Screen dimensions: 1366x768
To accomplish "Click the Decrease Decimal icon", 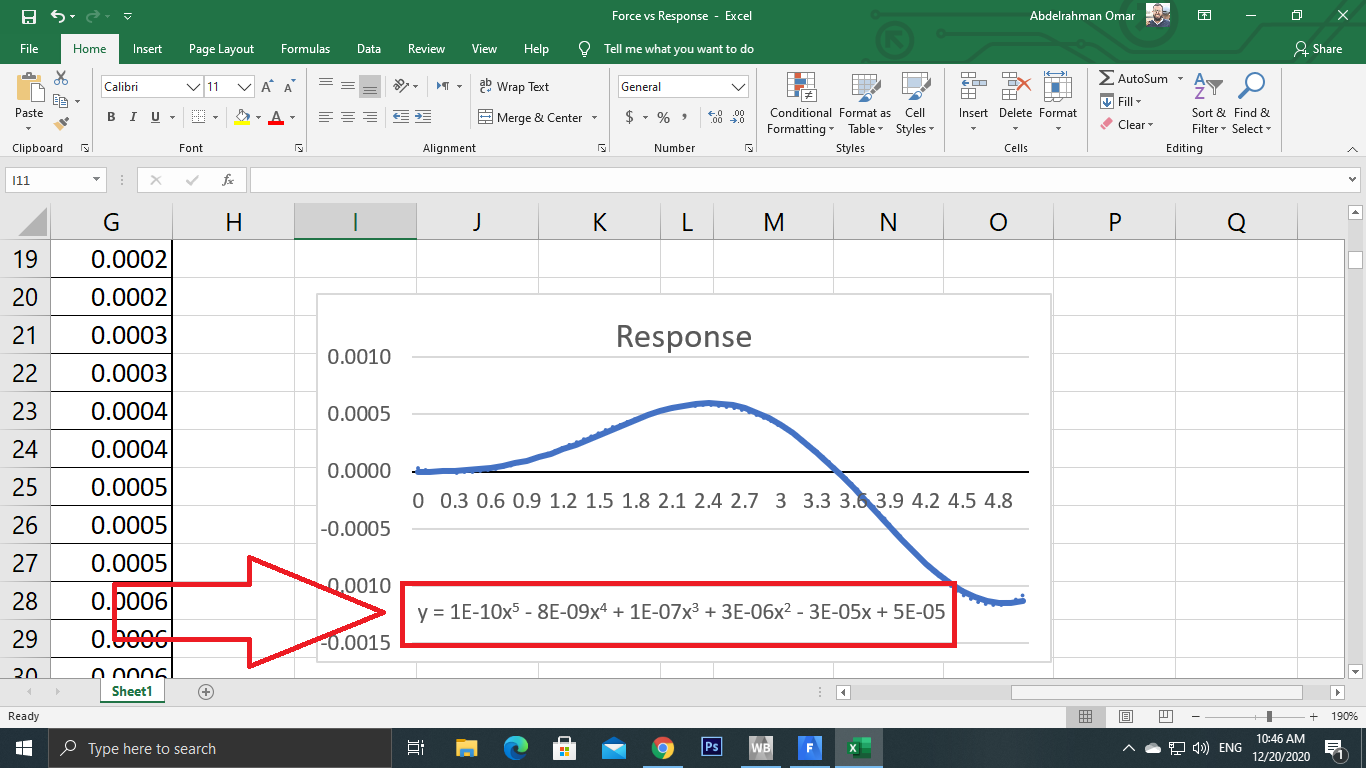I will pyautogui.click(x=738, y=118).
